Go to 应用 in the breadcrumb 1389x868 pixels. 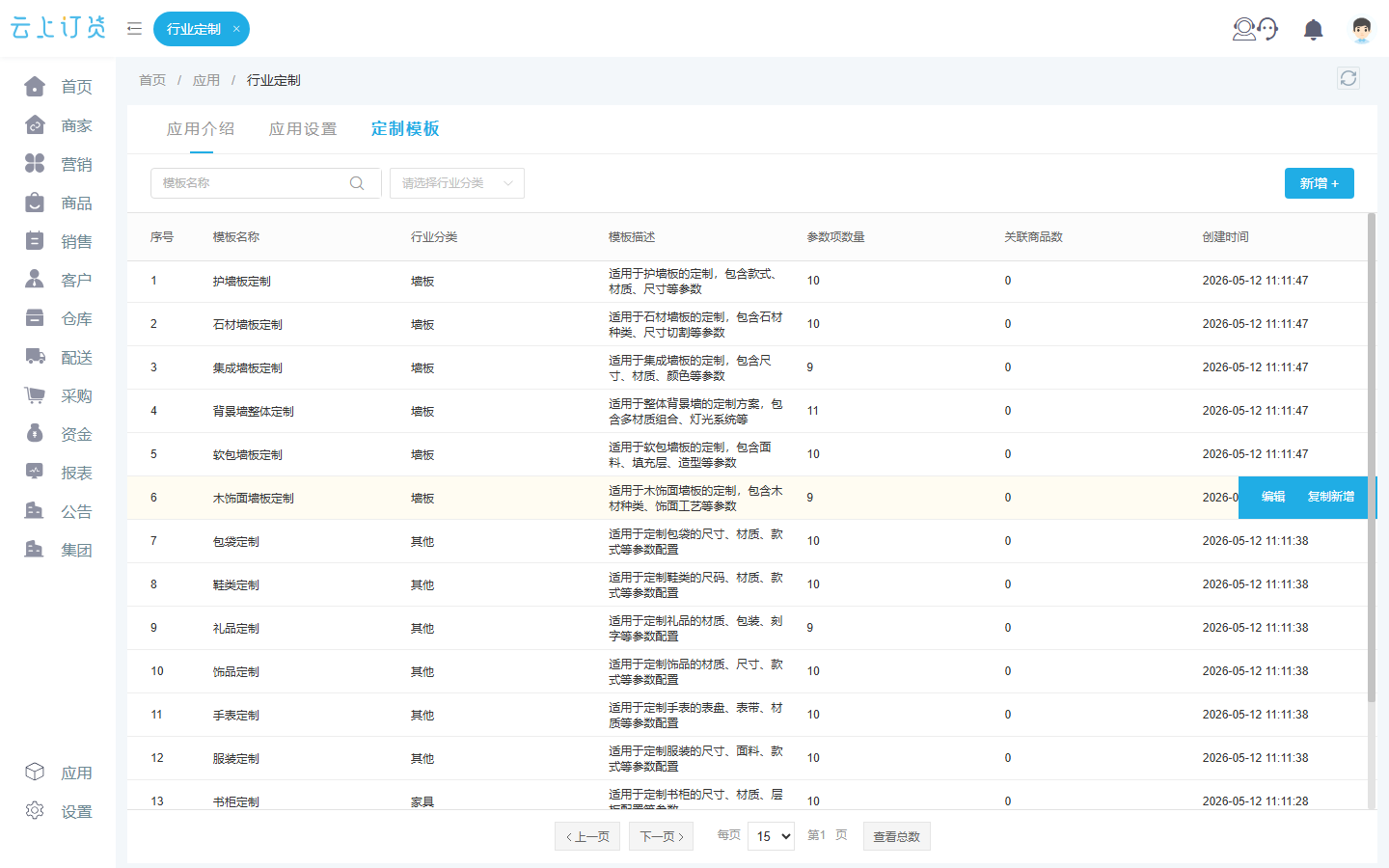click(206, 80)
